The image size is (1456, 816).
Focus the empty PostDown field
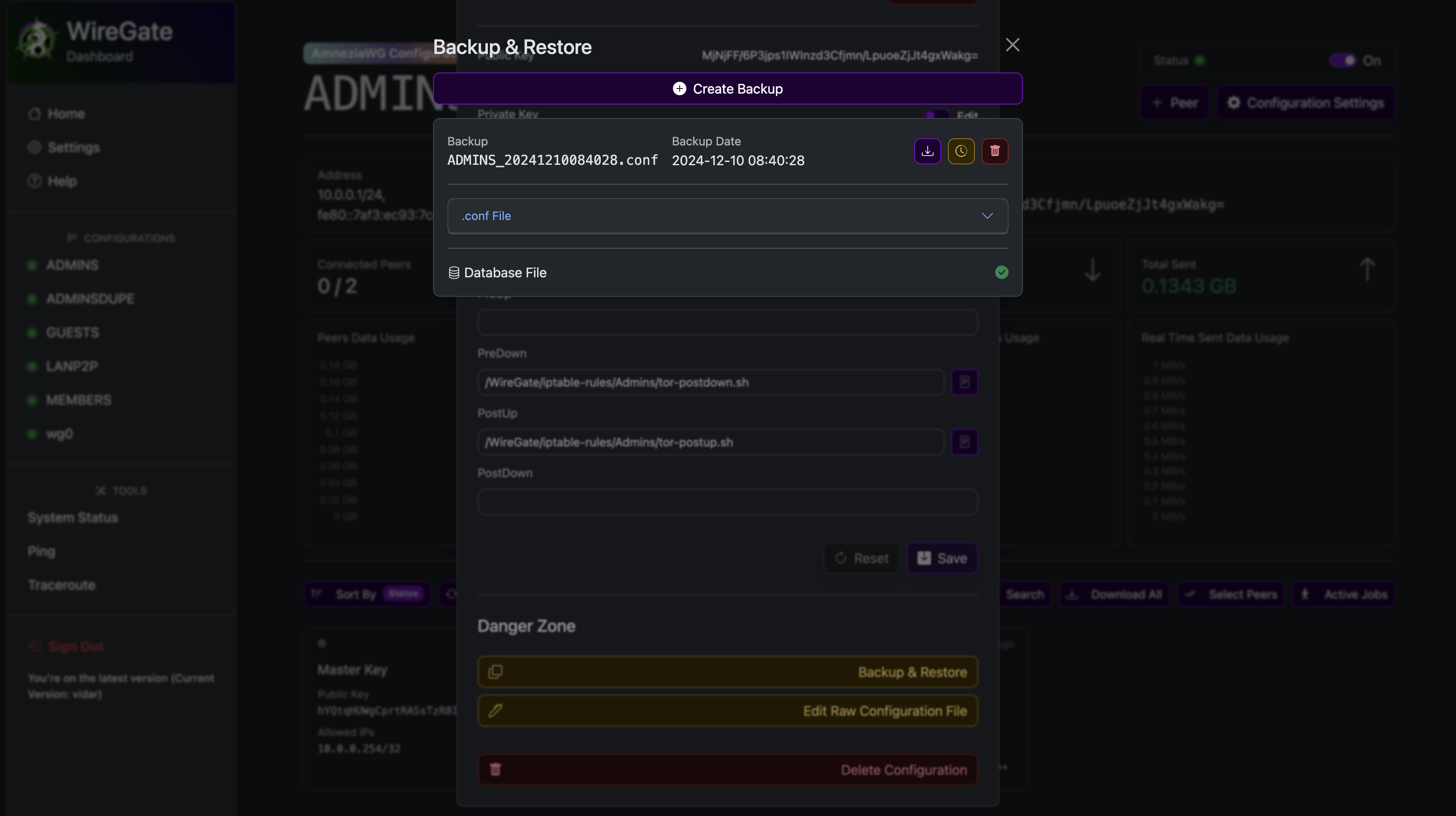pyautogui.click(x=728, y=502)
